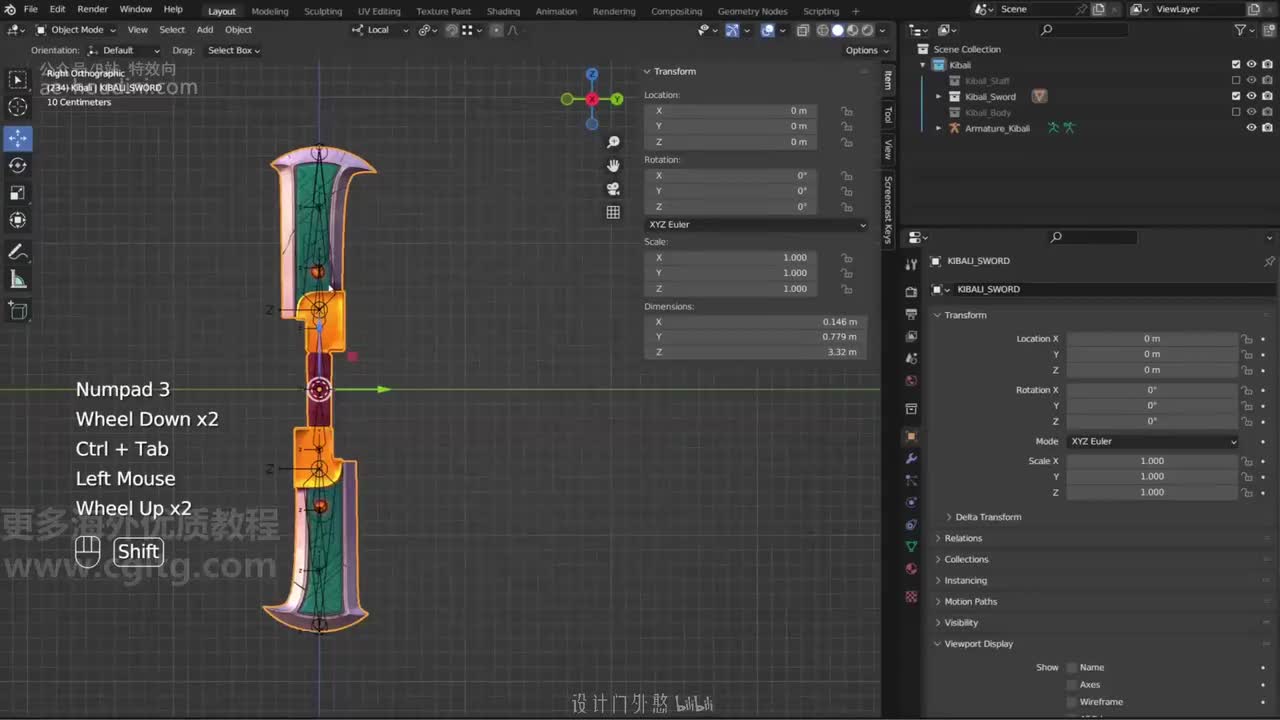Screen dimensions: 1280x720
Task: Switch to the Sculpting workspace tab
Action: 322,11
